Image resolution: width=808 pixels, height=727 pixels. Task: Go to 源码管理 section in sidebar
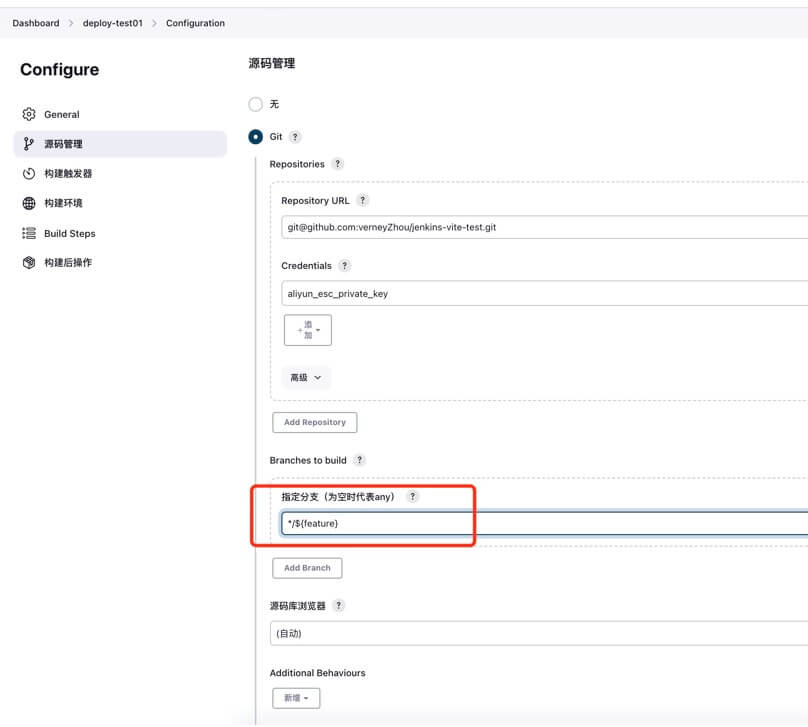63,144
